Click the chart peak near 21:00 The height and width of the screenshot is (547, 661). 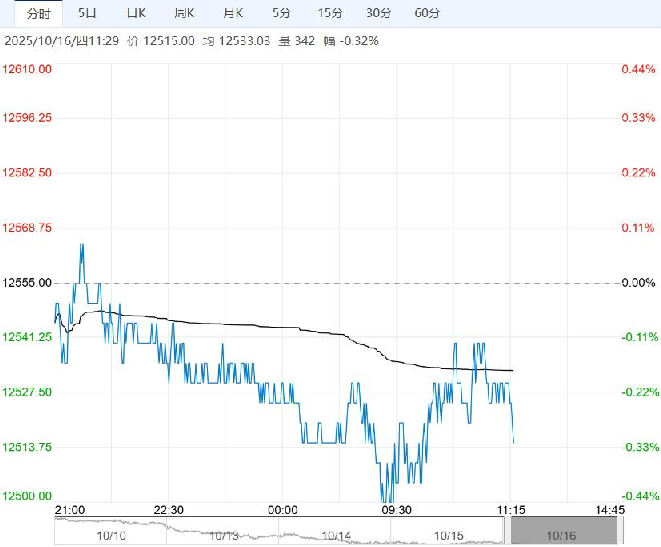click(x=81, y=244)
